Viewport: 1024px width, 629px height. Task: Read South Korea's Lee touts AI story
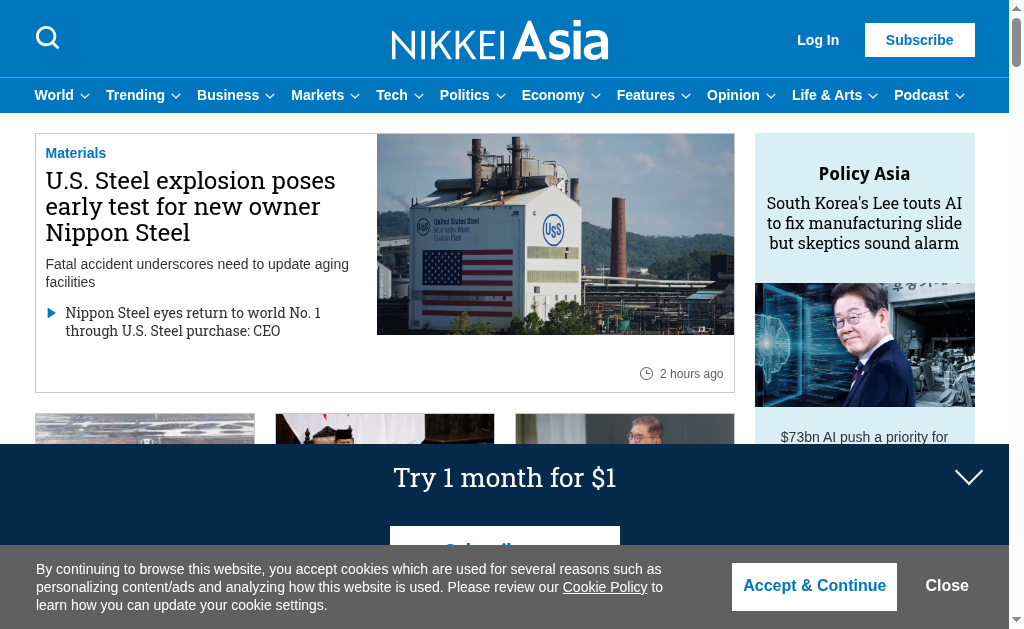coord(864,223)
